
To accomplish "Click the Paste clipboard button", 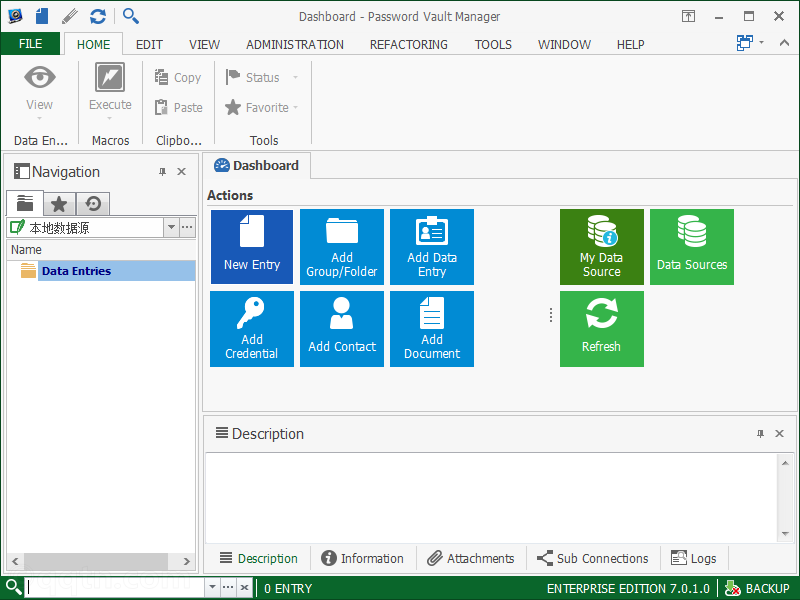I will 179,108.
